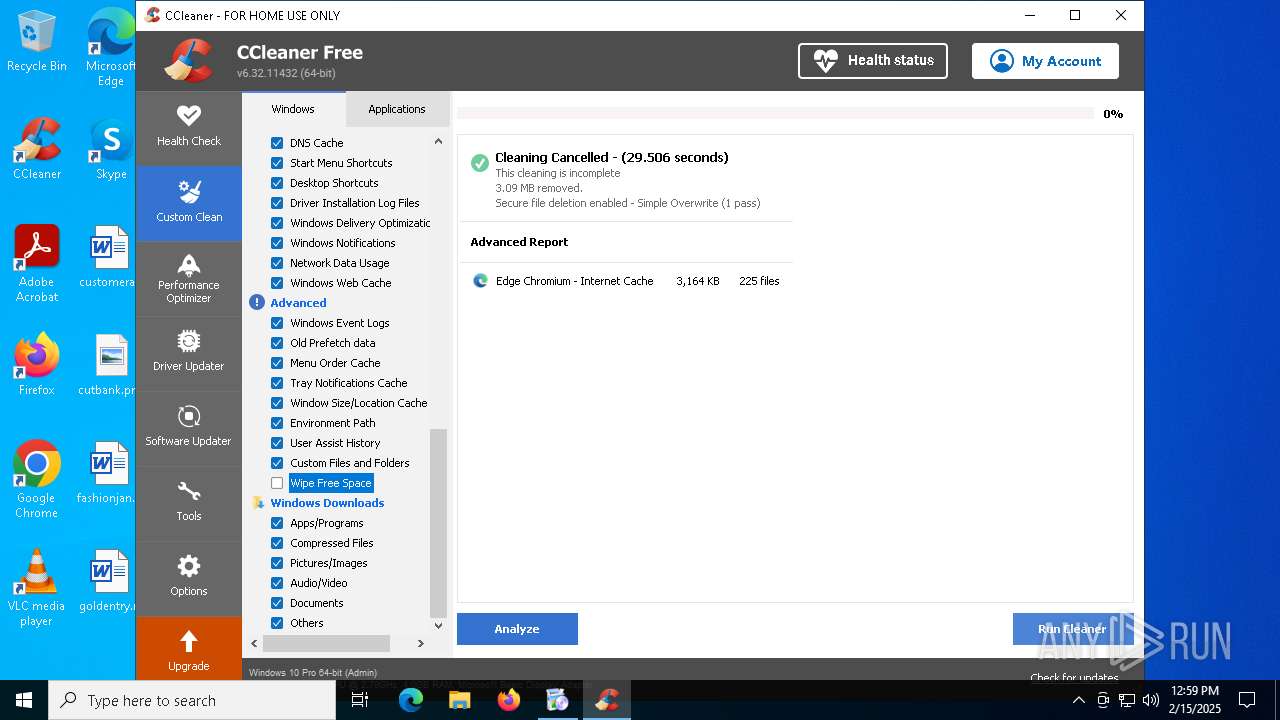This screenshot has width=1280, height=720.
Task: Uncheck Start Menu Shortcuts option
Action: tap(277, 163)
